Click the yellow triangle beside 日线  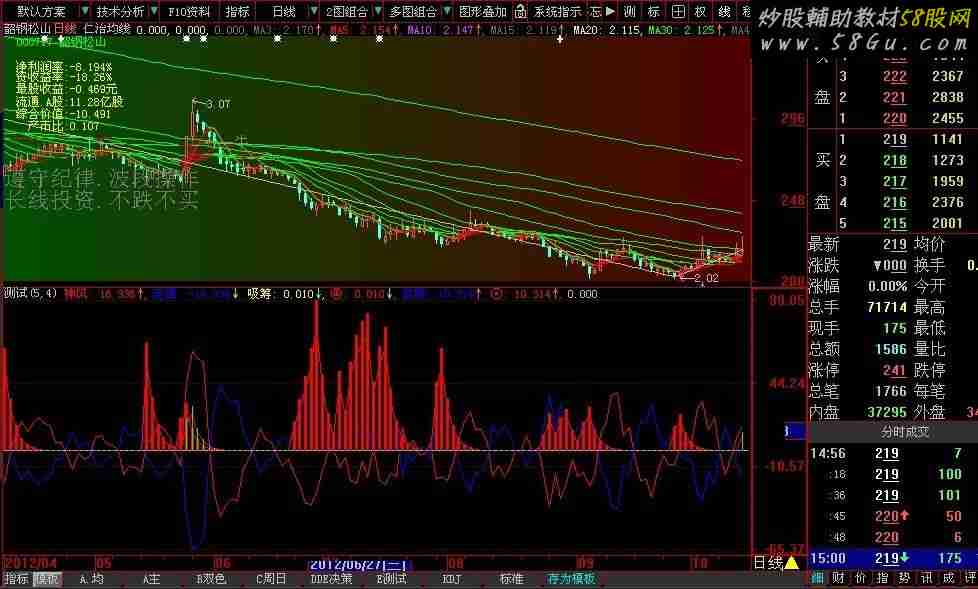coord(791,563)
